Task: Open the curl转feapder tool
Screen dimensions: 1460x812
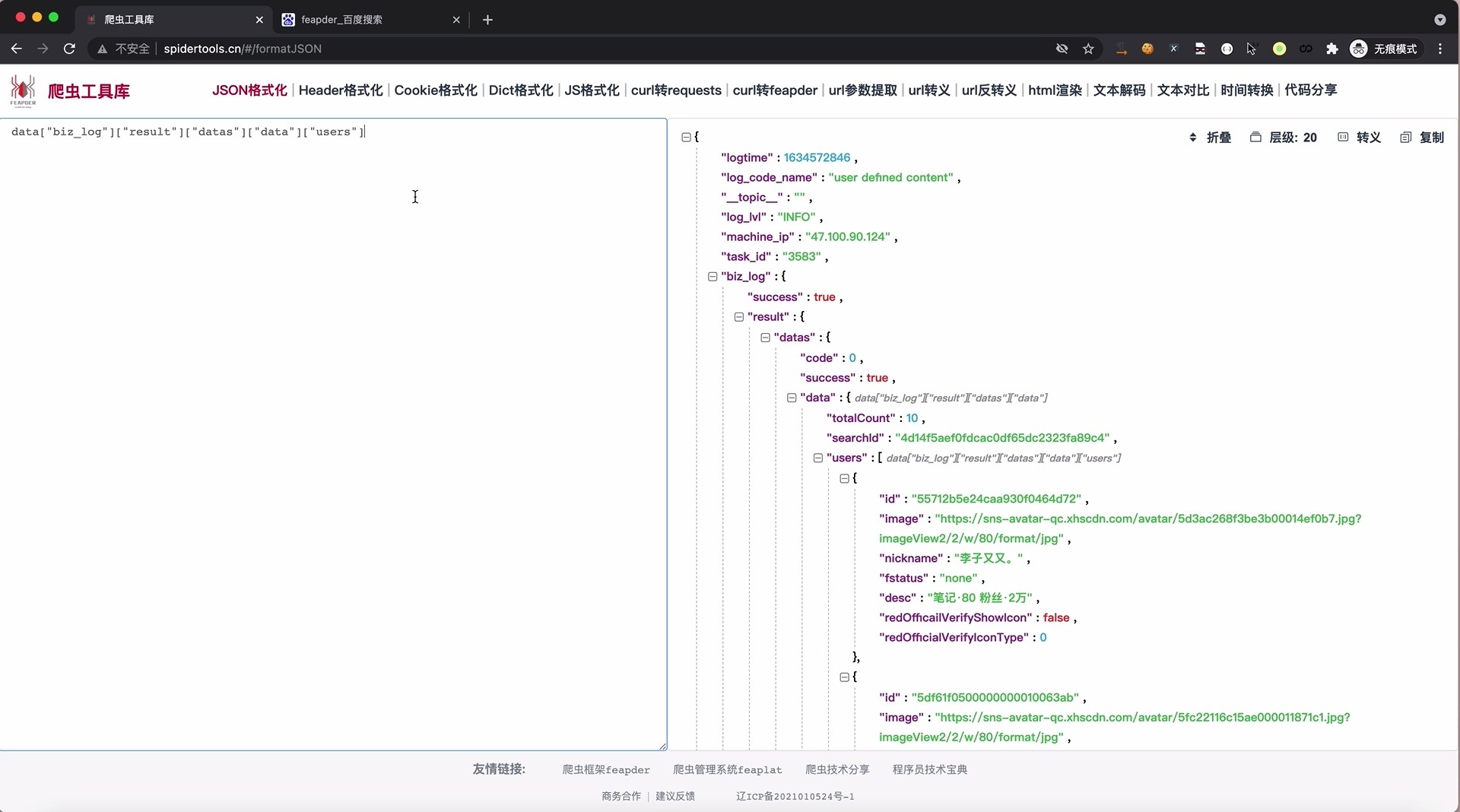Action: 775,90
